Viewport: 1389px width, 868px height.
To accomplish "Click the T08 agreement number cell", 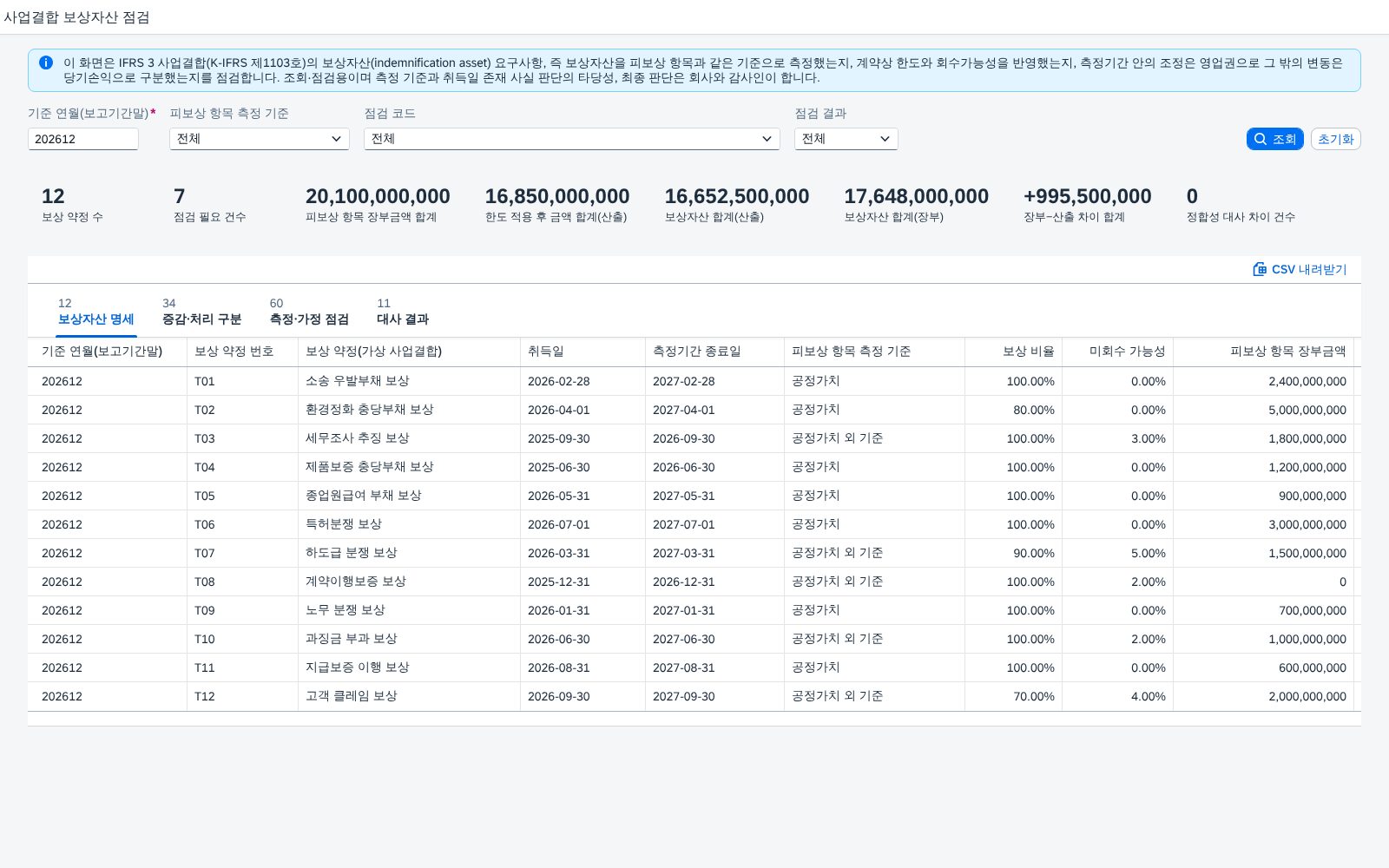I will point(243,582).
